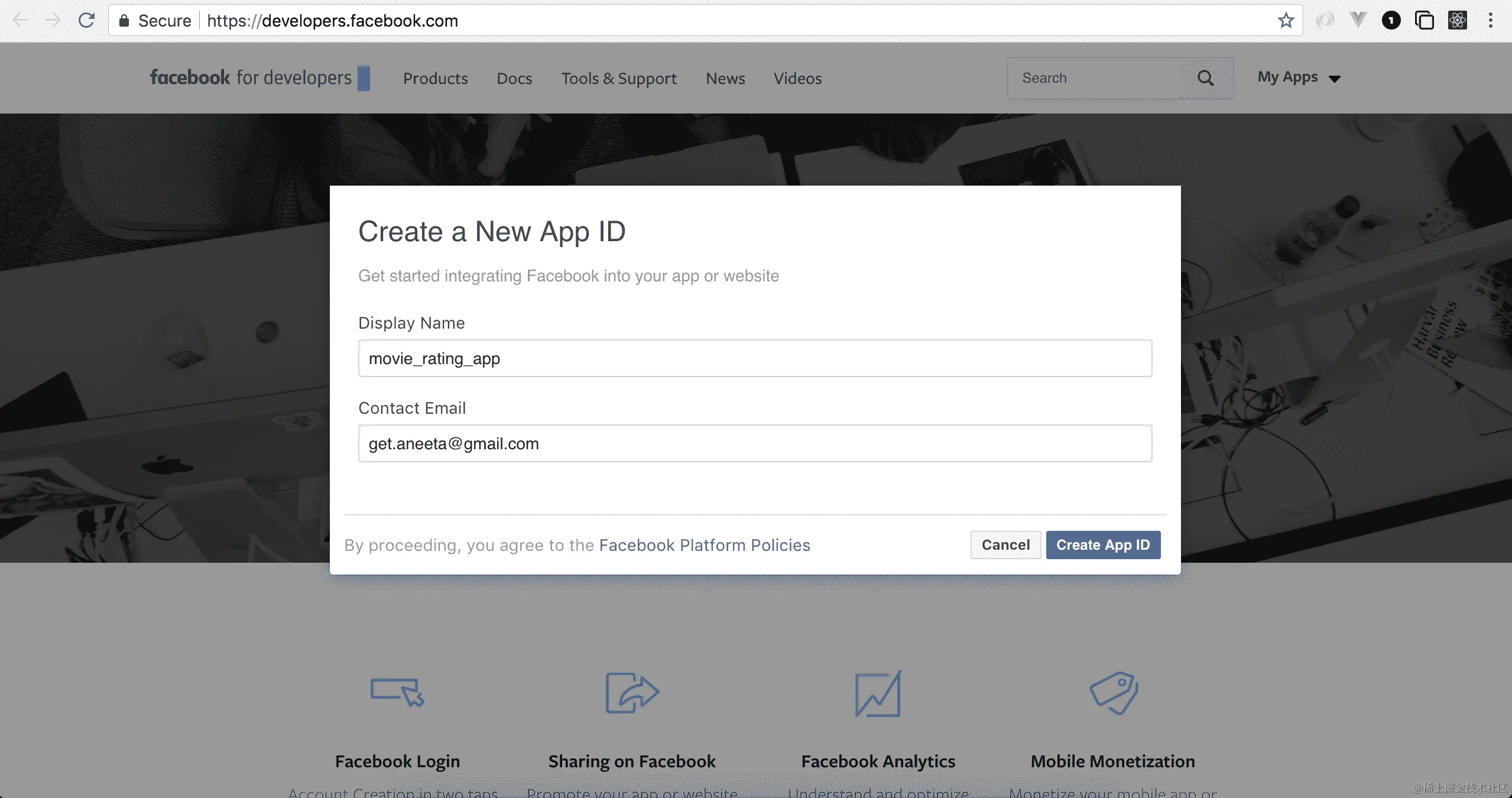Open the React DevTools extension icon

(1457, 21)
